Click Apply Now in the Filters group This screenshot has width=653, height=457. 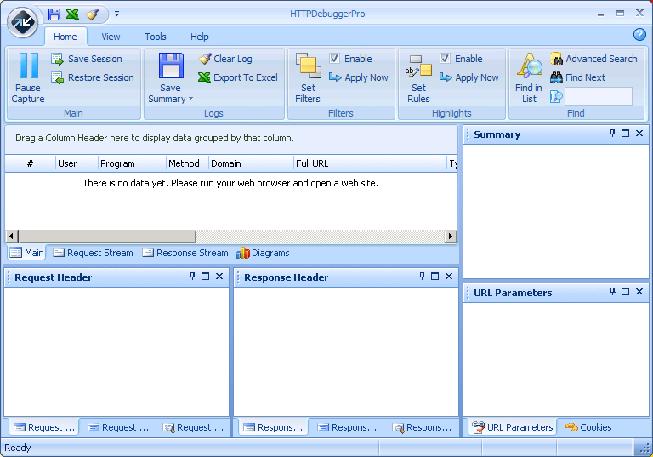tap(359, 77)
